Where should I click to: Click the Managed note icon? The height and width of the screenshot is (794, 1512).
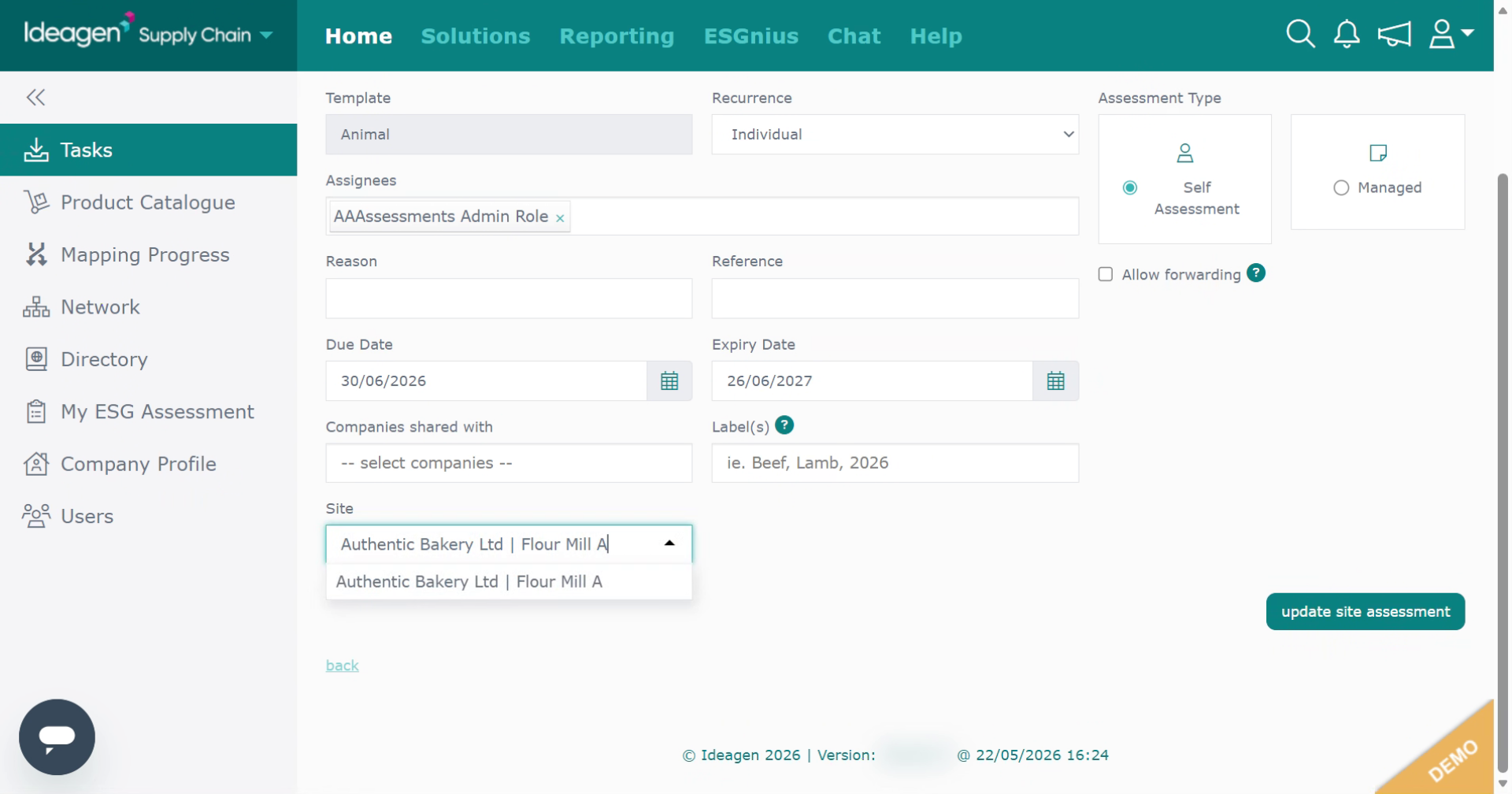pyautogui.click(x=1378, y=153)
